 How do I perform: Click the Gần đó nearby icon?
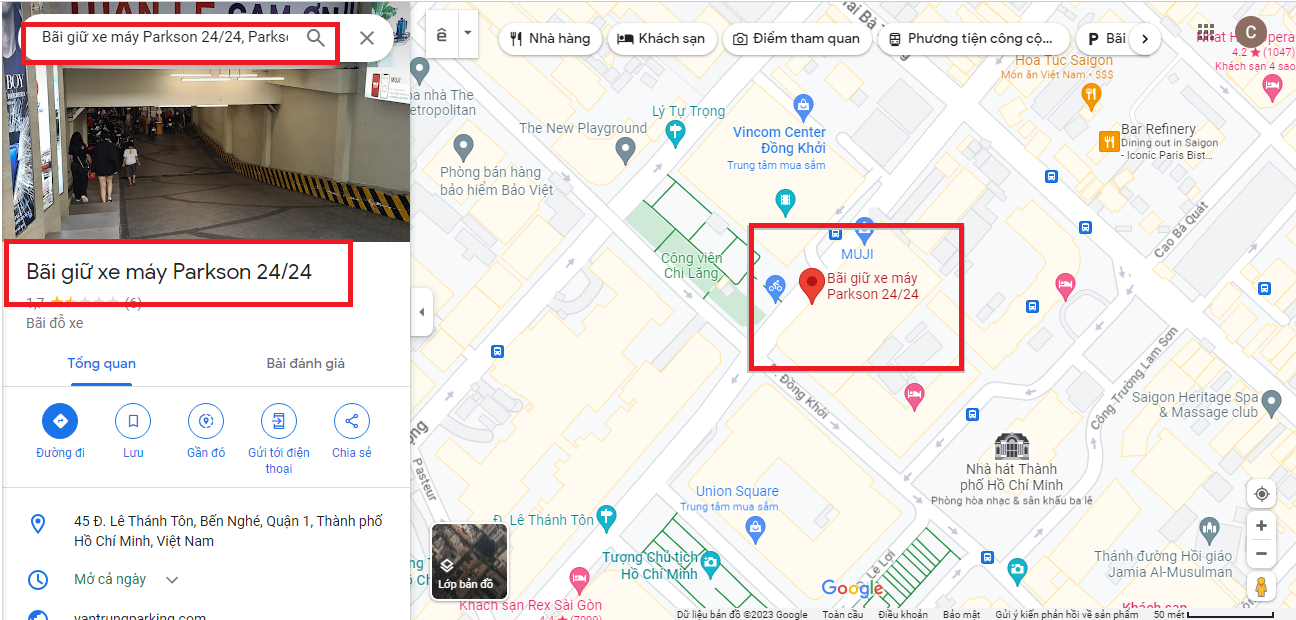[x=206, y=421]
